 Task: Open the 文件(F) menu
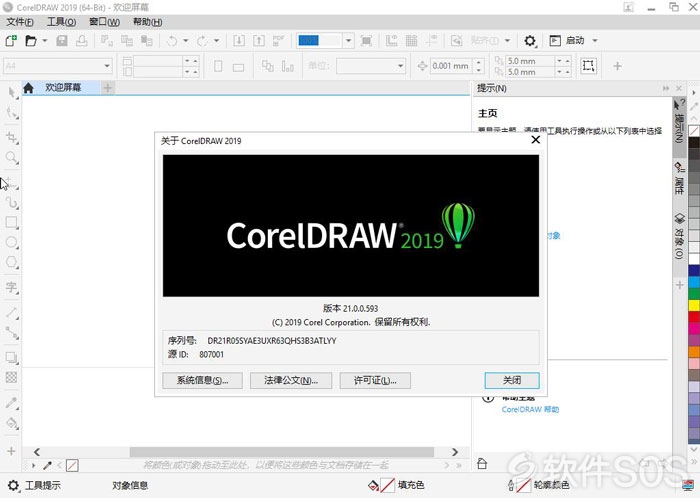(x=20, y=22)
